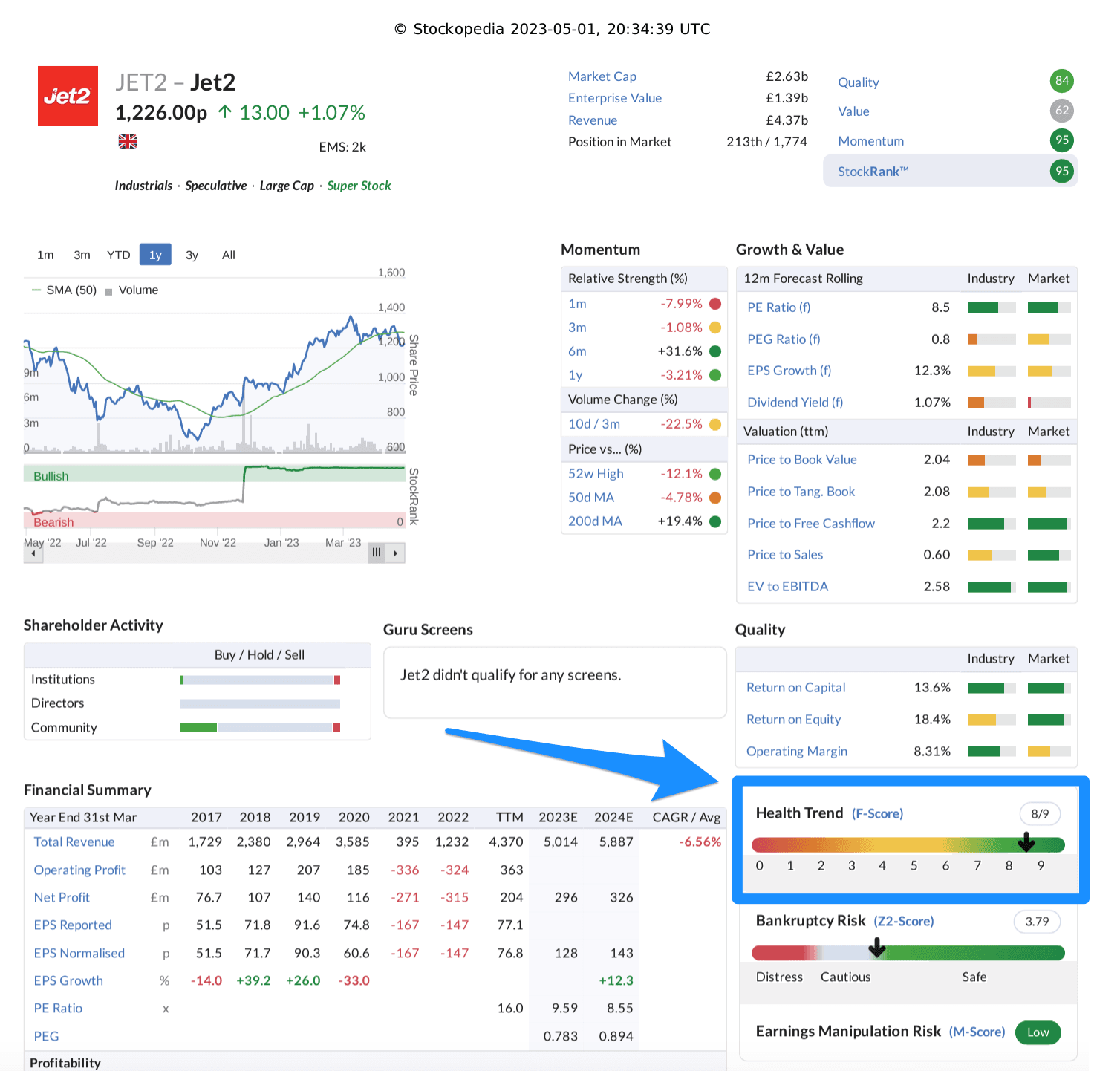This screenshot has width=1120, height=1071.
Task: Click the Institutions buy/hold/sell bar
Action: (260, 680)
